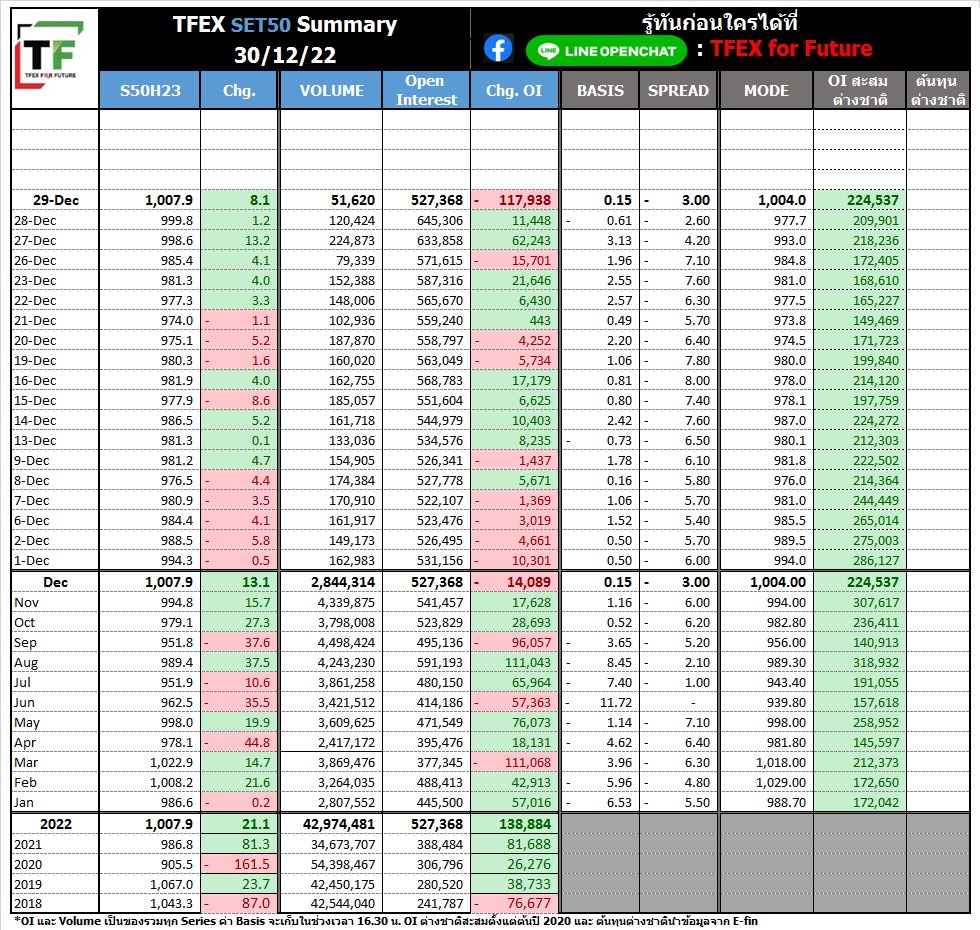The width and height of the screenshot is (980, 930).
Task: Click the Mar row label
Action: point(26,762)
